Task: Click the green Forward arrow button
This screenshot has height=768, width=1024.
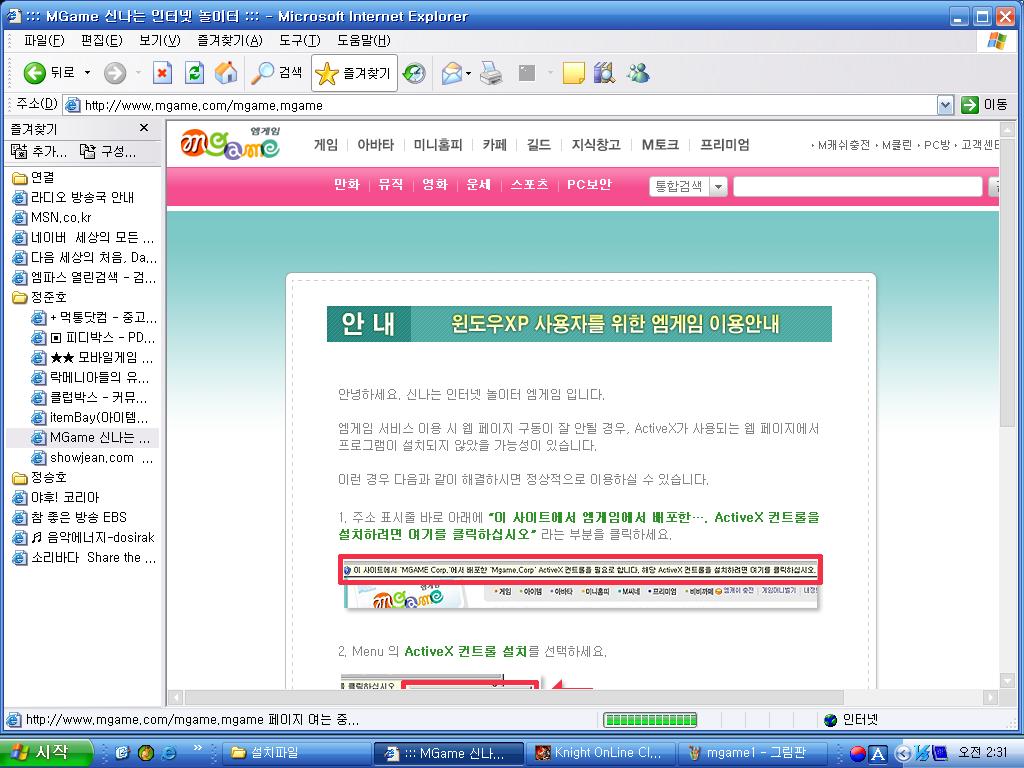Action: click(115, 72)
